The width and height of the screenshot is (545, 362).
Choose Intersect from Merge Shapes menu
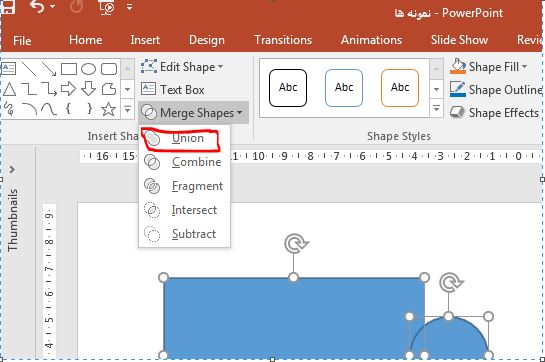(184, 210)
